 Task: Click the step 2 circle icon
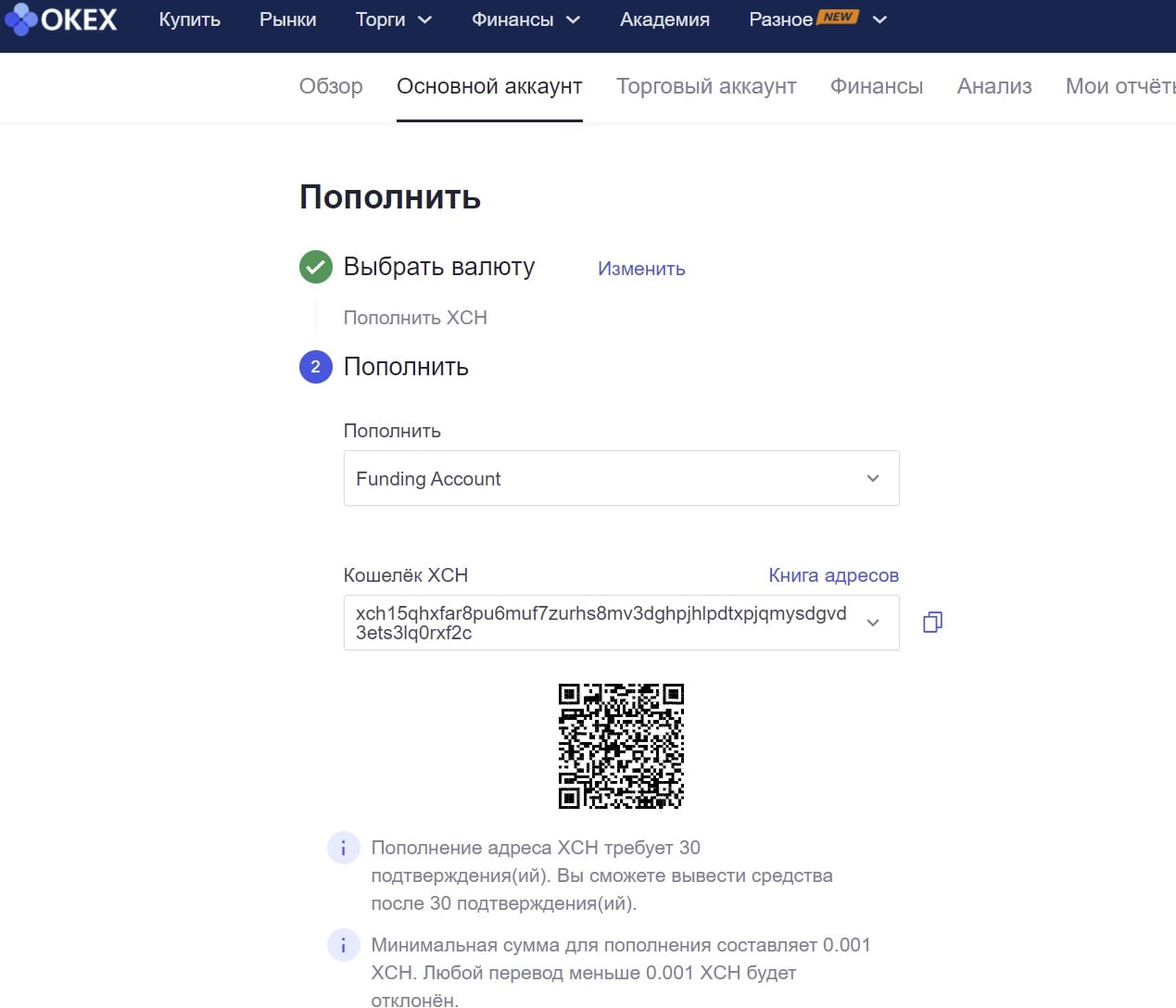tap(315, 367)
